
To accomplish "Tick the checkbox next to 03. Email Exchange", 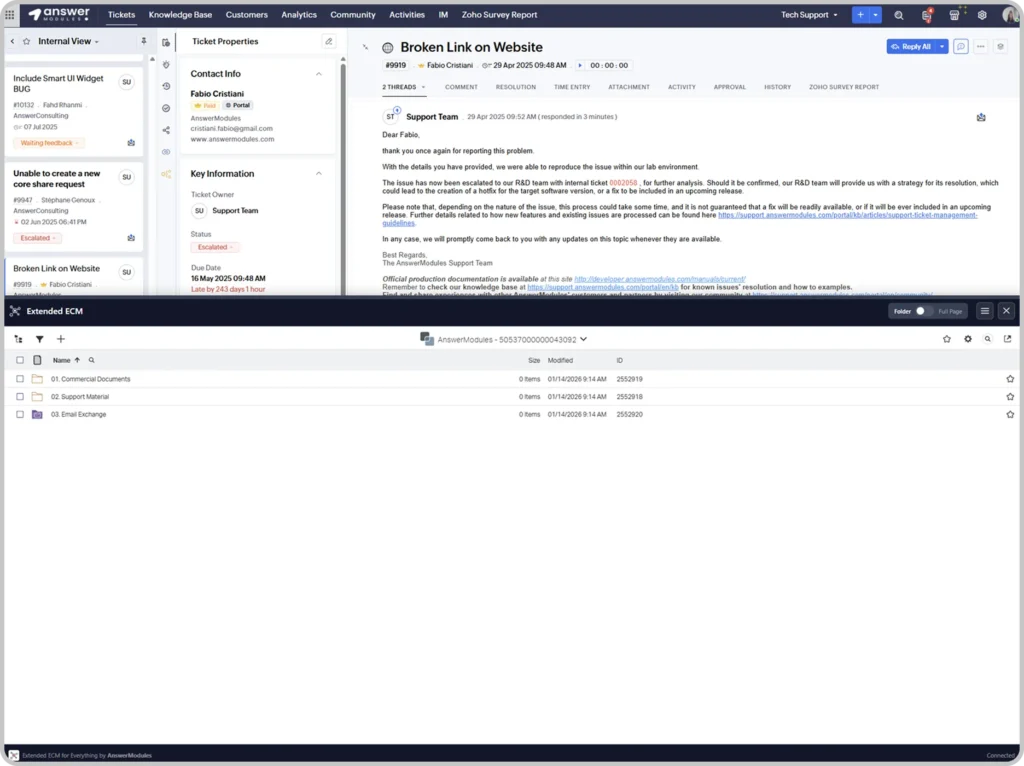I will click(20, 414).
